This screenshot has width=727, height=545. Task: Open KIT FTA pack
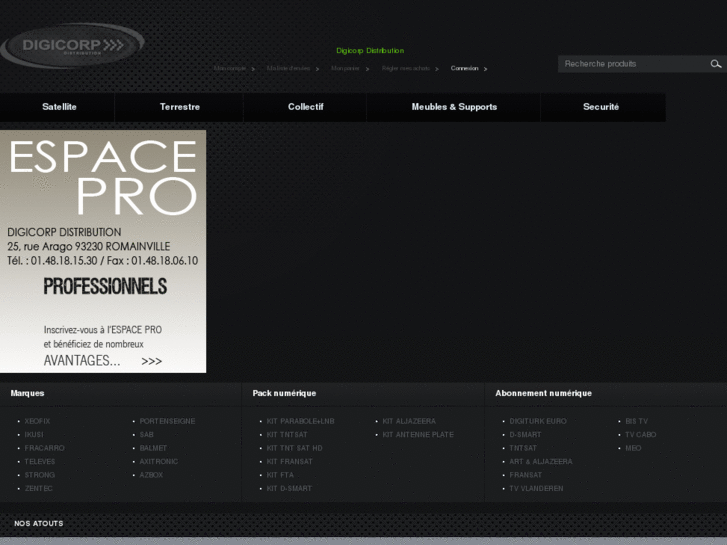(x=280, y=475)
